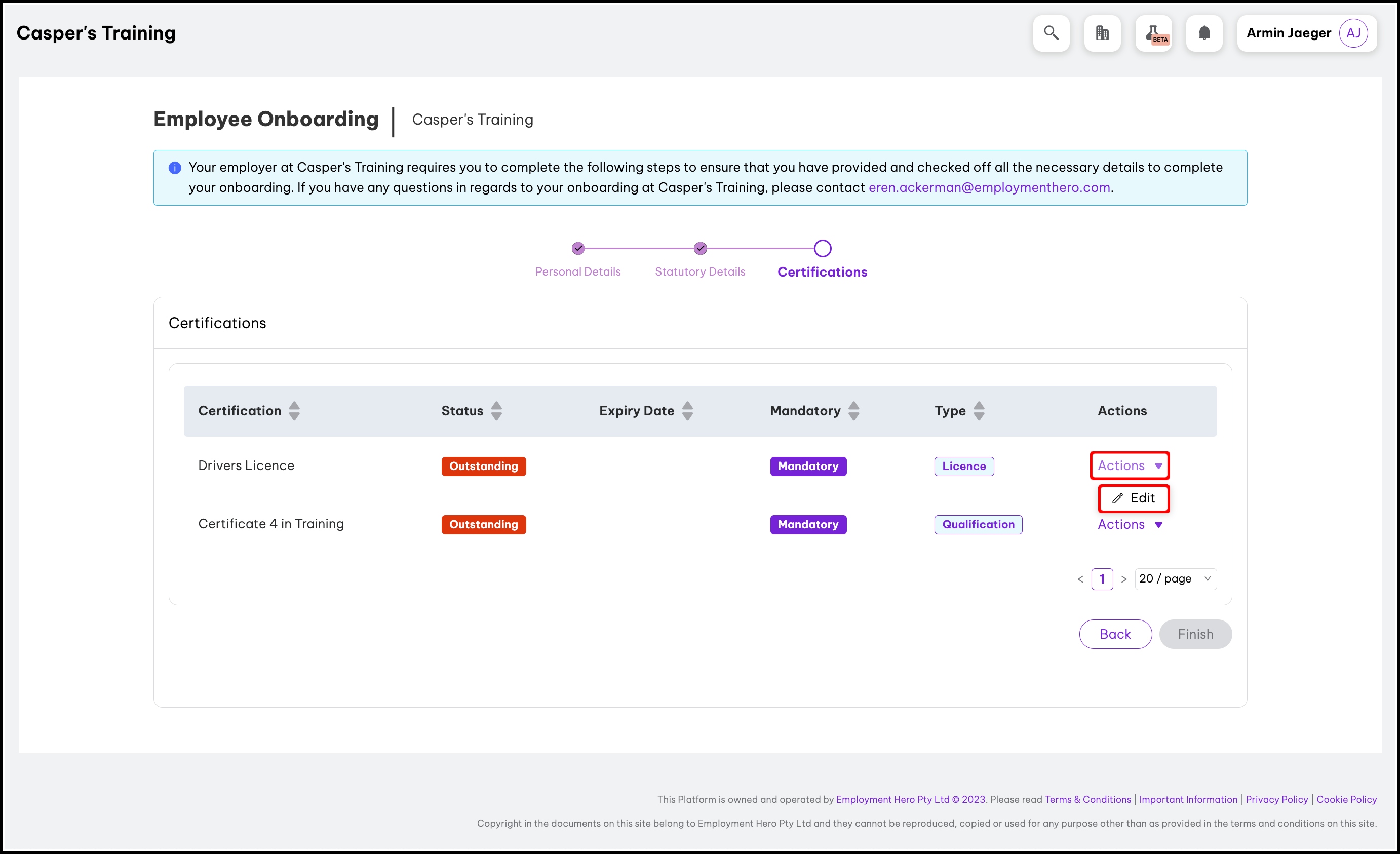Click the AJ avatar circle
Screen dimensions: 1400x854
point(1353,33)
